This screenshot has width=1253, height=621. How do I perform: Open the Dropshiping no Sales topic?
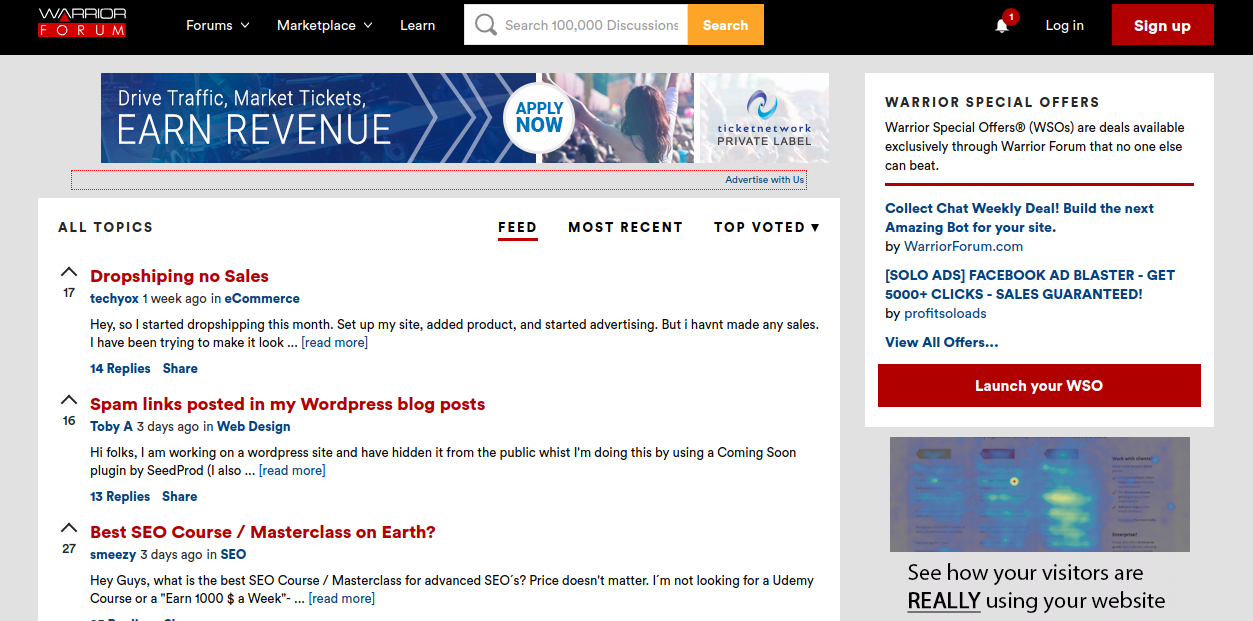179,276
